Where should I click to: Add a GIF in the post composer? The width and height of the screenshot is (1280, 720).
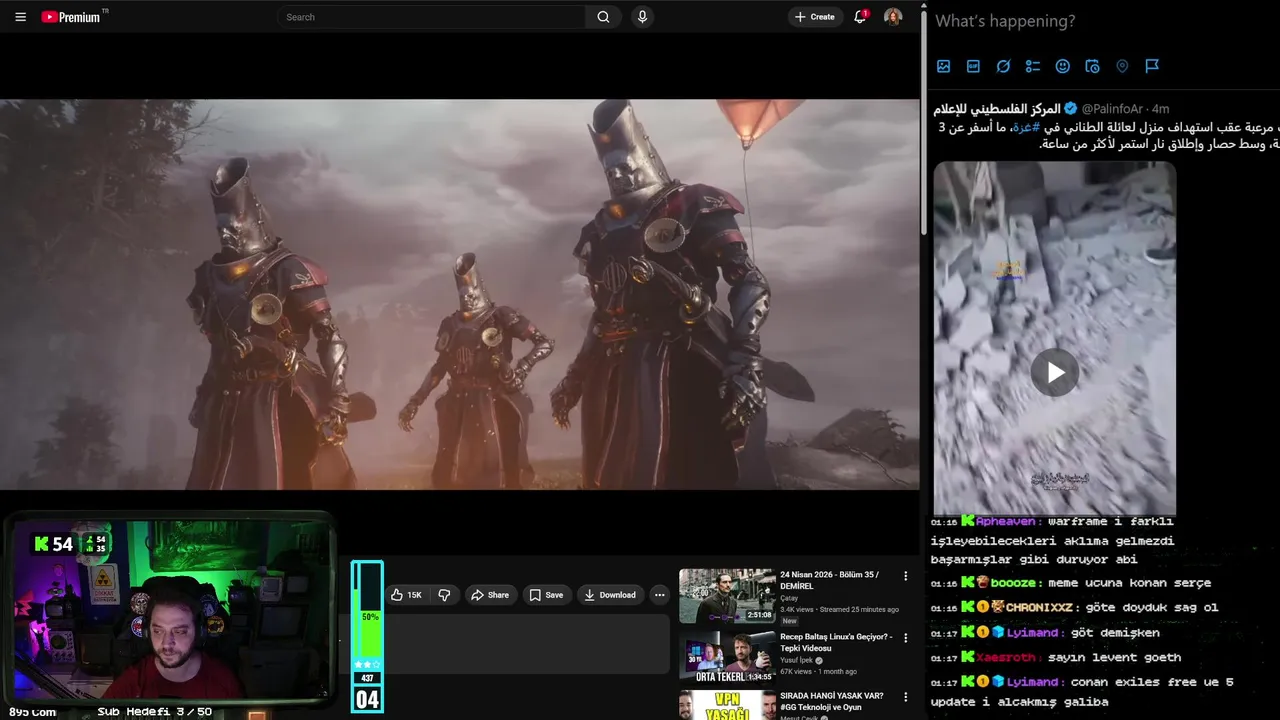tap(973, 66)
